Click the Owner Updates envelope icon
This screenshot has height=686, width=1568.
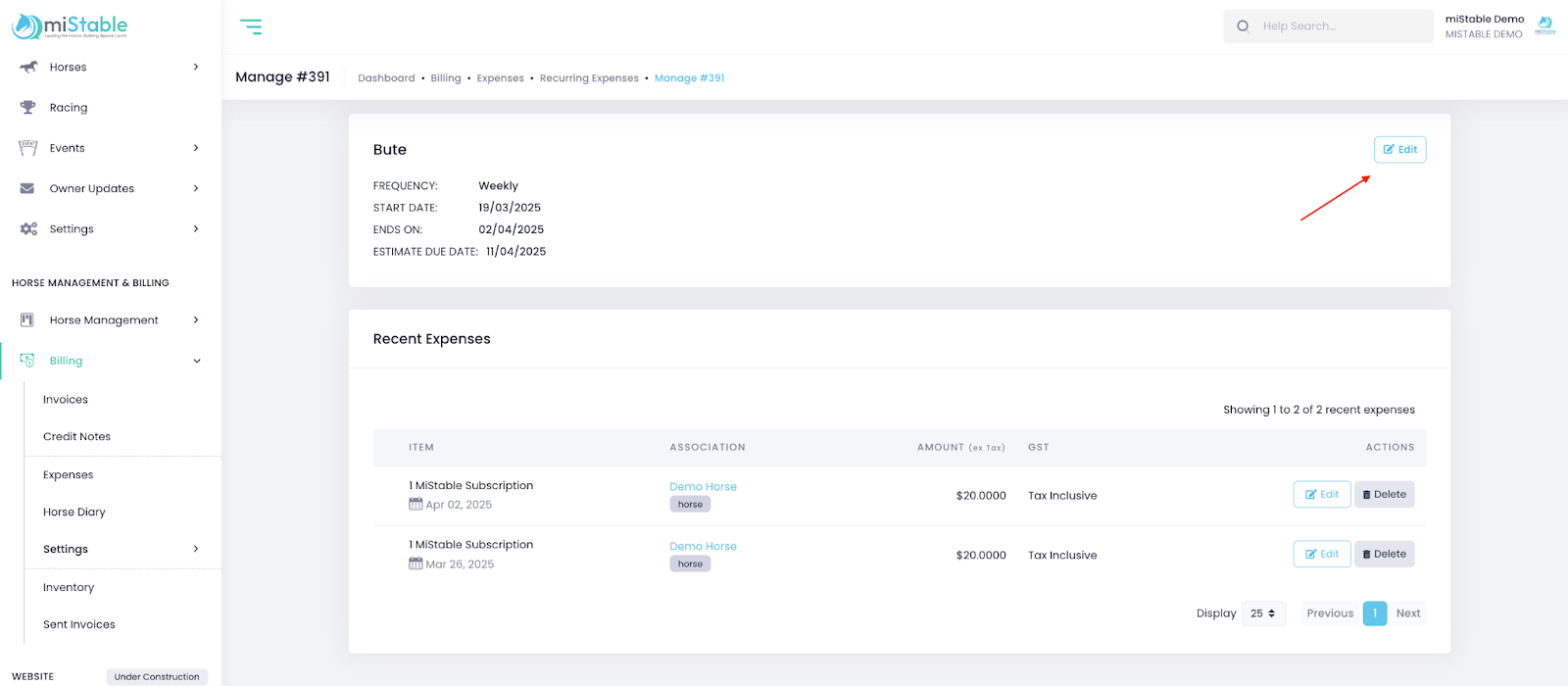coord(27,188)
